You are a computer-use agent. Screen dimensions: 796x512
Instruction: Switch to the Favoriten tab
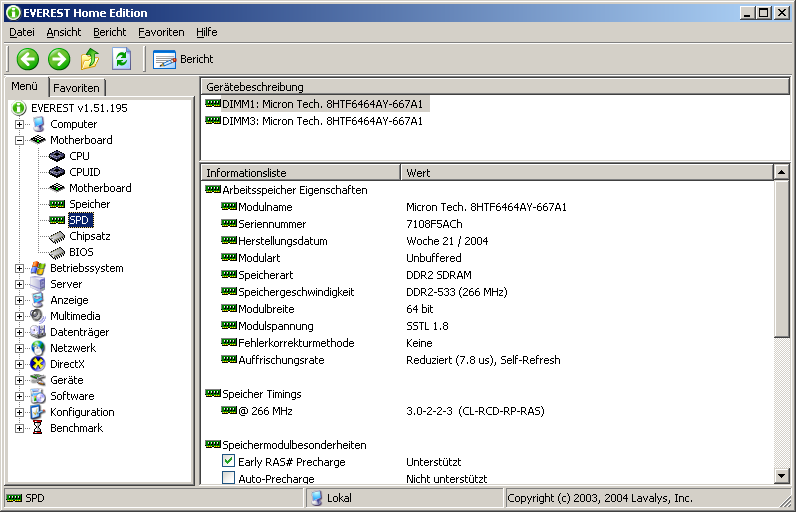point(77,88)
